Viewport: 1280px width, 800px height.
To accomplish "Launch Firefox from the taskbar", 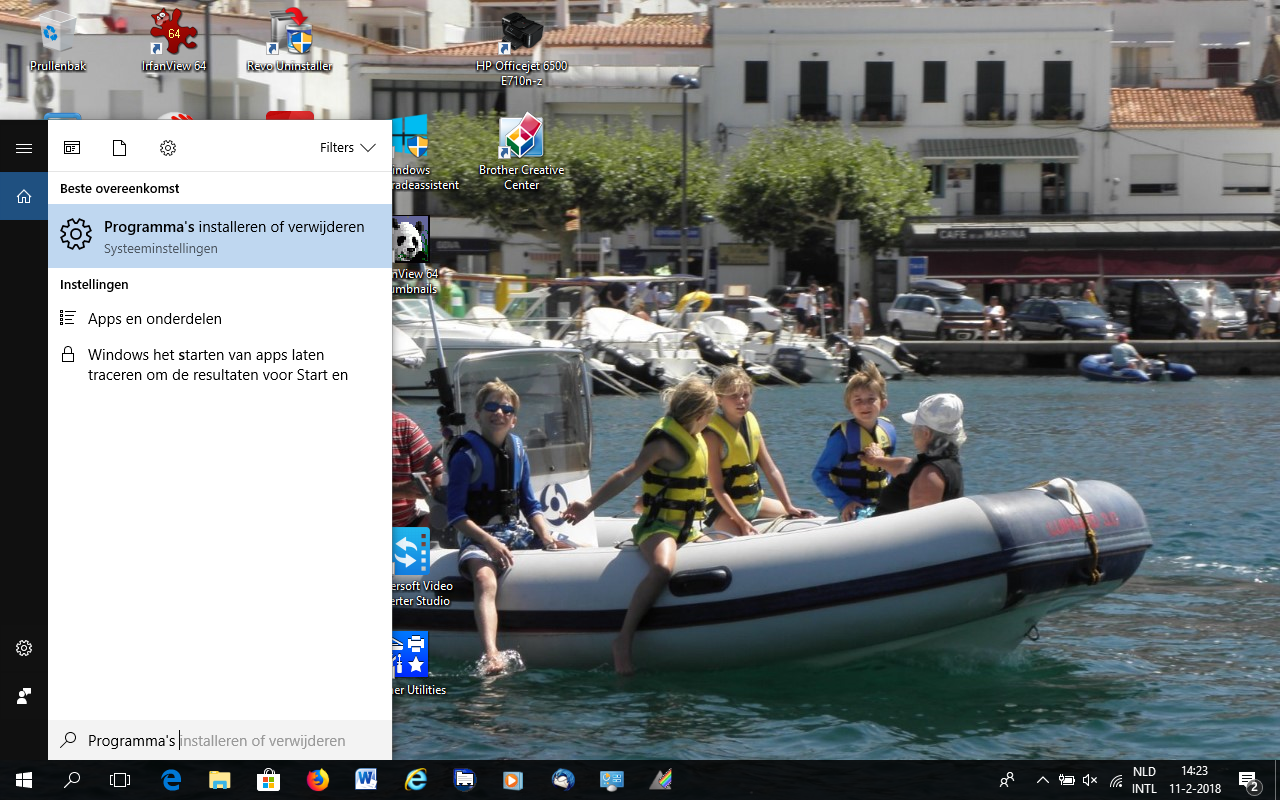I will 318,780.
